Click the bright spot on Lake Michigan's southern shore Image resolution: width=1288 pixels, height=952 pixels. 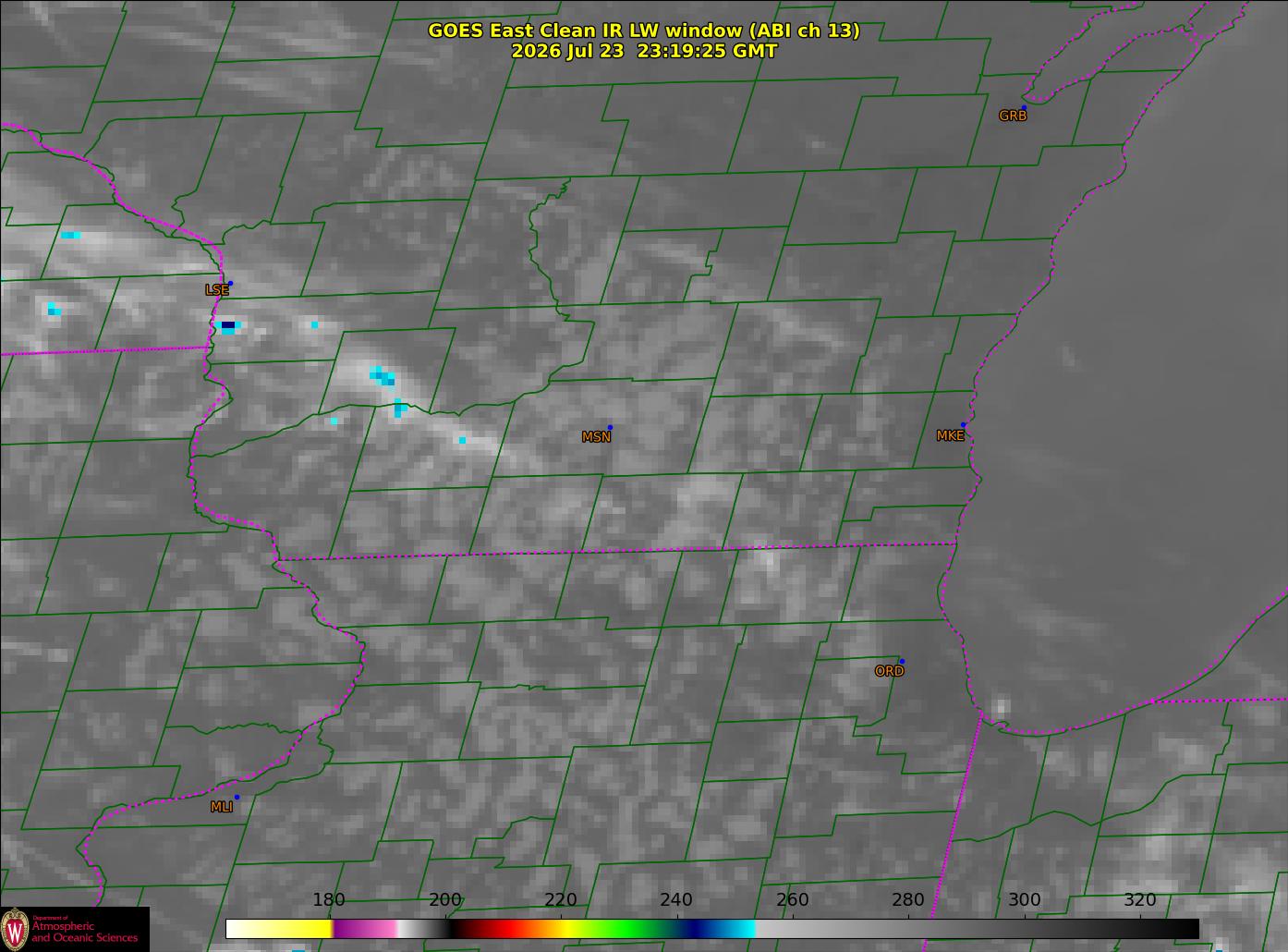1000,708
